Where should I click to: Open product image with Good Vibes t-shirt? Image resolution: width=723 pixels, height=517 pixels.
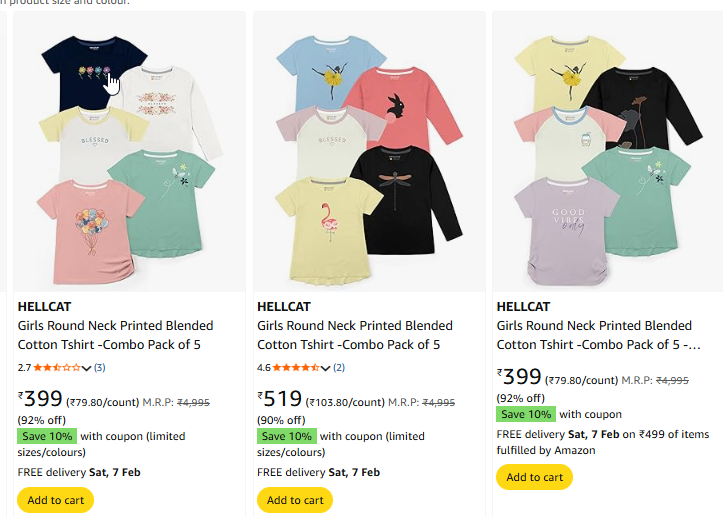click(607, 152)
